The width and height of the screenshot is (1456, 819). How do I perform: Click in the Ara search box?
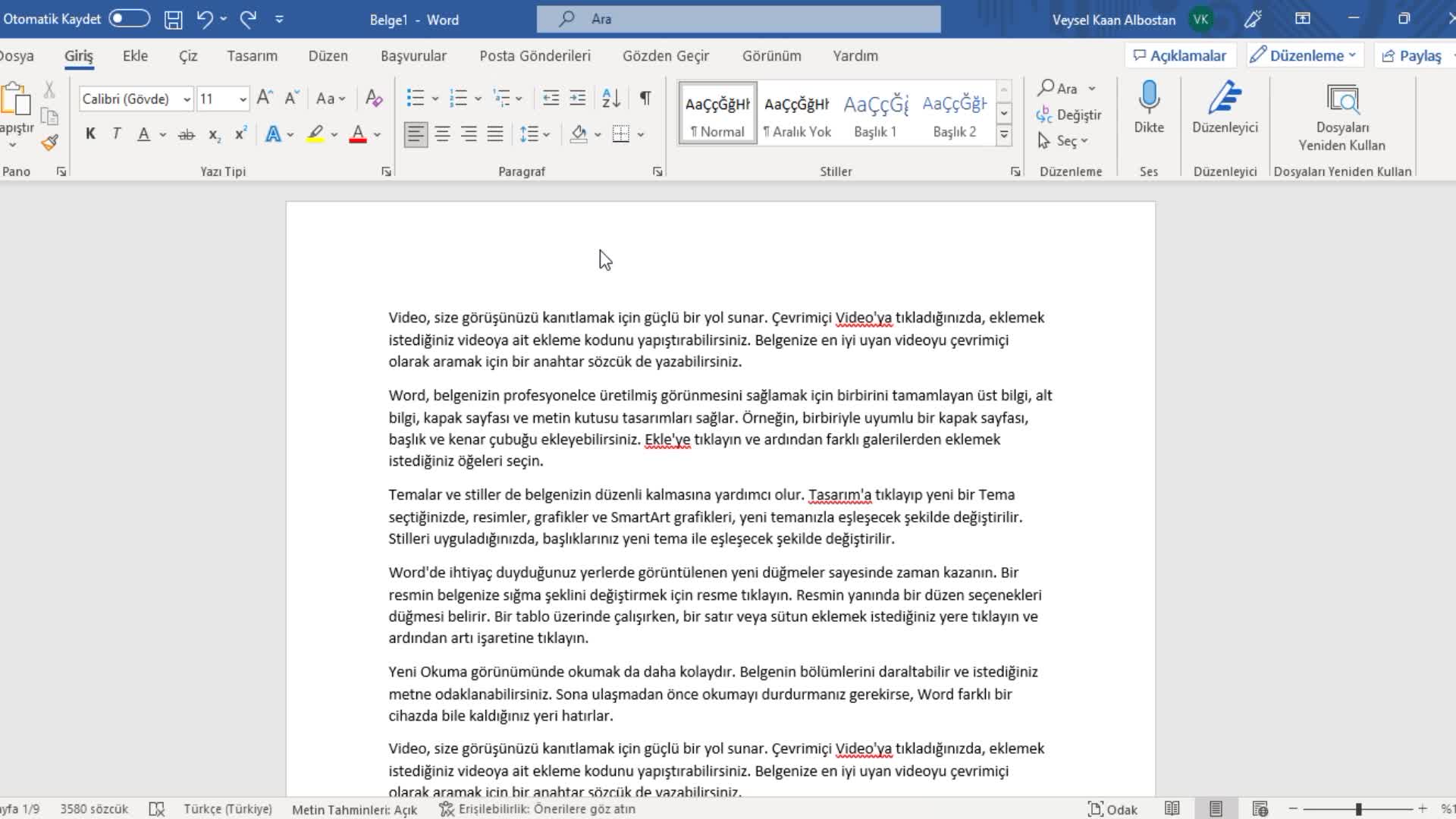tap(739, 19)
